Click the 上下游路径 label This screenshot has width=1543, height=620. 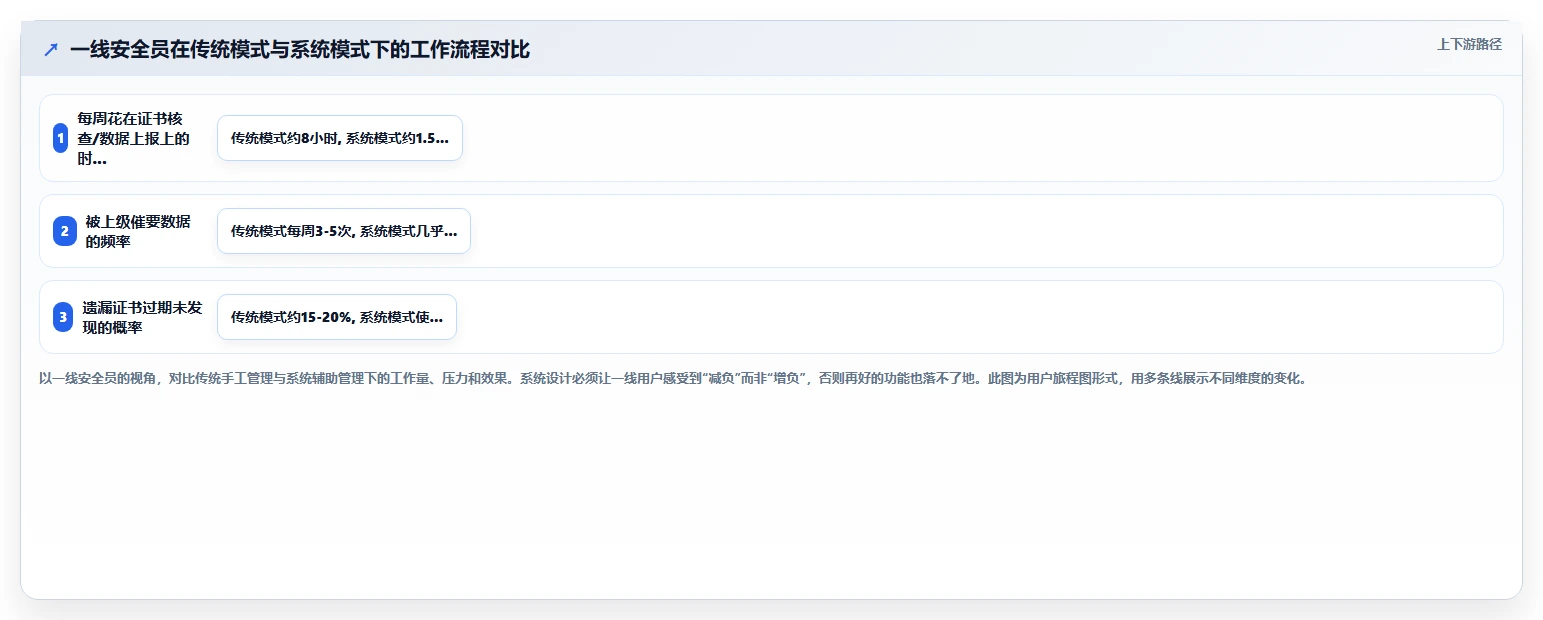click(1469, 44)
